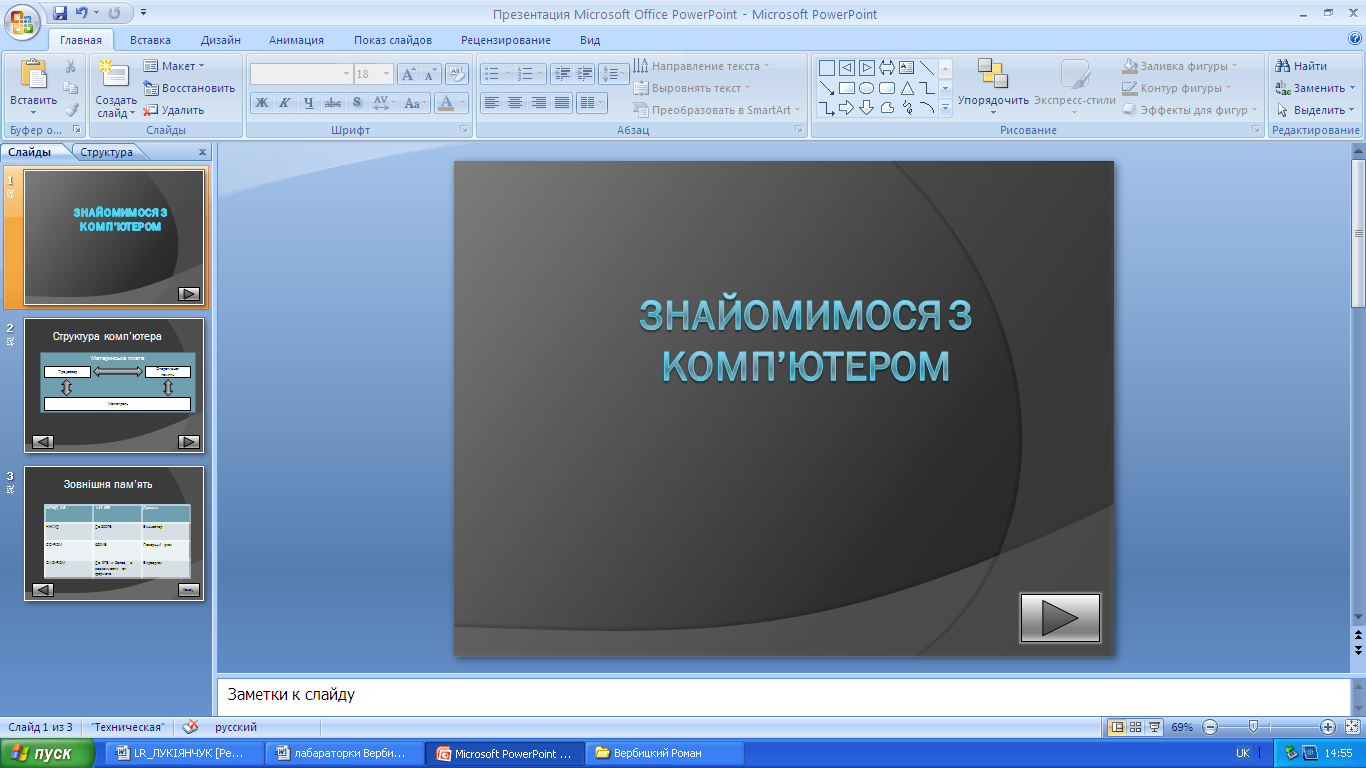The height and width of the screenshot is (768, 1366).
Task: Select the Format Painter brush
Action: pyautogui.click(x=71, y=110)
